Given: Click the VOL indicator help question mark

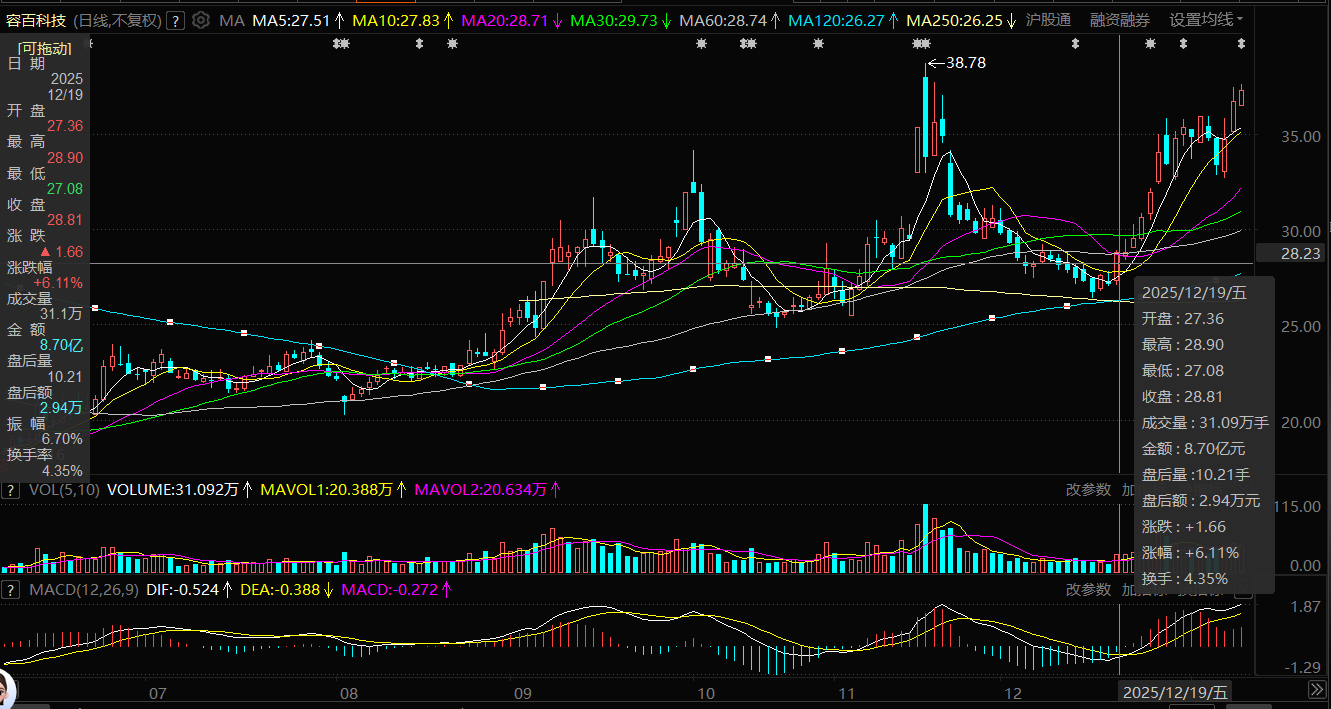Looking at the screenshot, I should 11,490.
